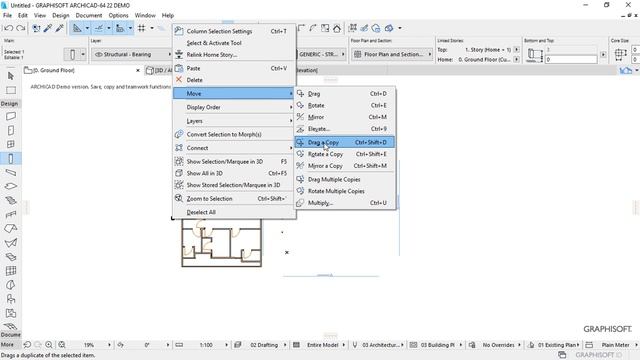Select the Marquee tool in toolbox
Viewport: 640px width, 360px height.
tap(11, 90)
